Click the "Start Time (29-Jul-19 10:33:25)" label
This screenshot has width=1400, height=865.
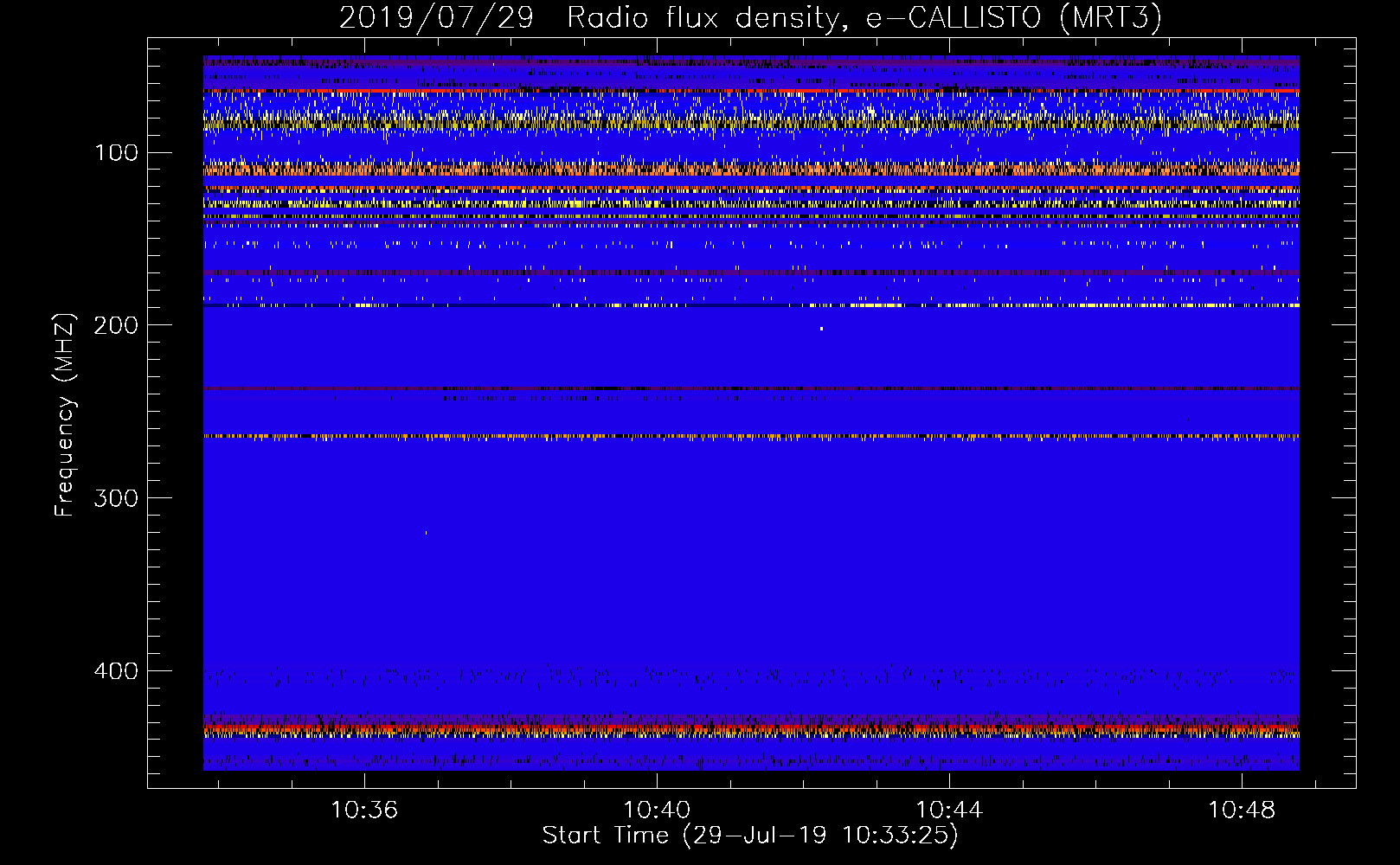pyautogui.click(x=750, y=836)
